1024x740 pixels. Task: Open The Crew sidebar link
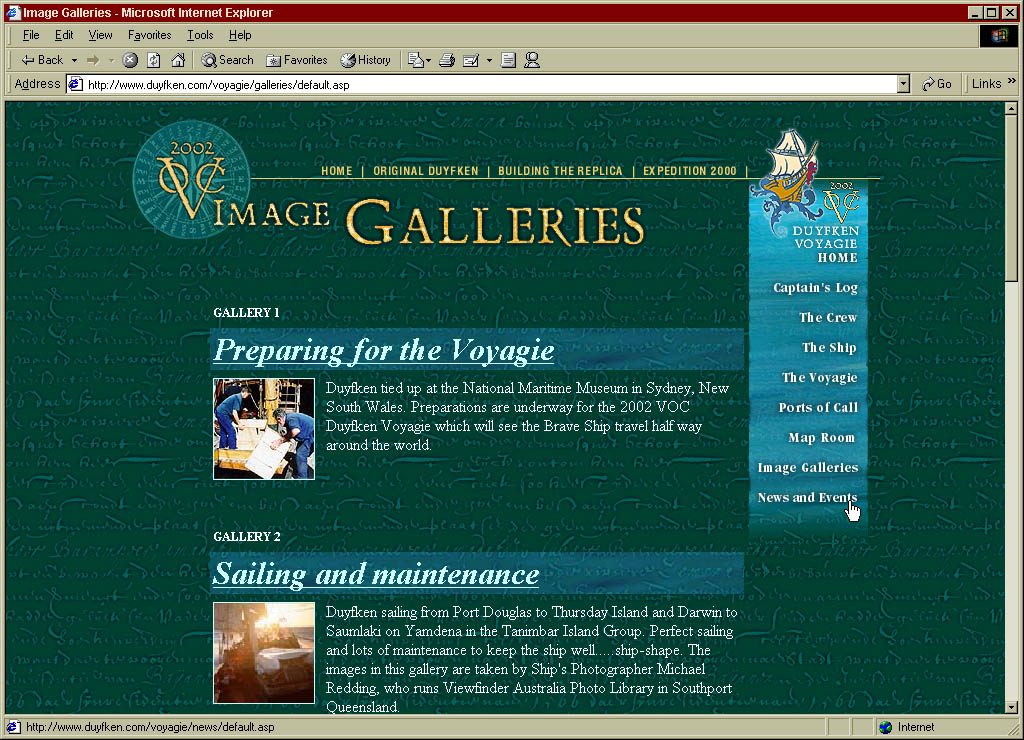tap(827, 317)
